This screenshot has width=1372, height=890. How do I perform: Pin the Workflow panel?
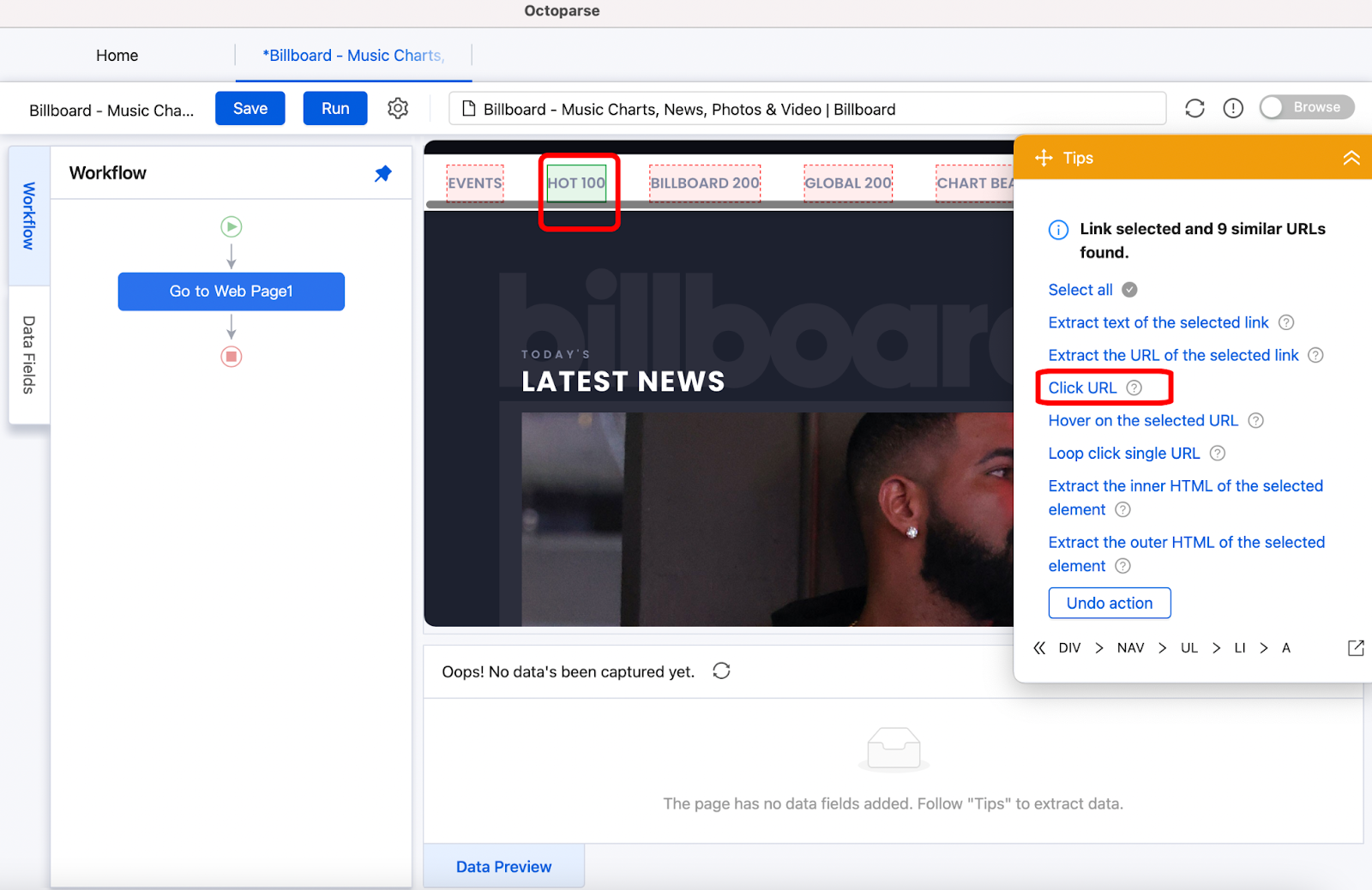pyautogui.click(x=383, y=173)
